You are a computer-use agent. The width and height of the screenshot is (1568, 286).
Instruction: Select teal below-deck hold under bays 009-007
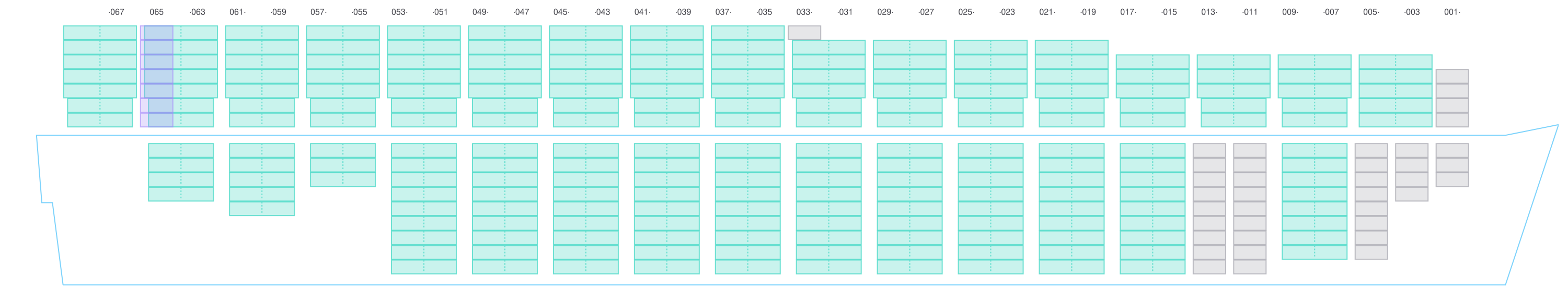coord(1314,201)
